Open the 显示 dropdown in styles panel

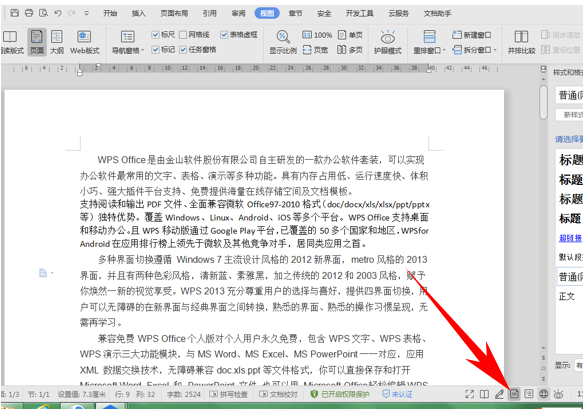[579, 365]
